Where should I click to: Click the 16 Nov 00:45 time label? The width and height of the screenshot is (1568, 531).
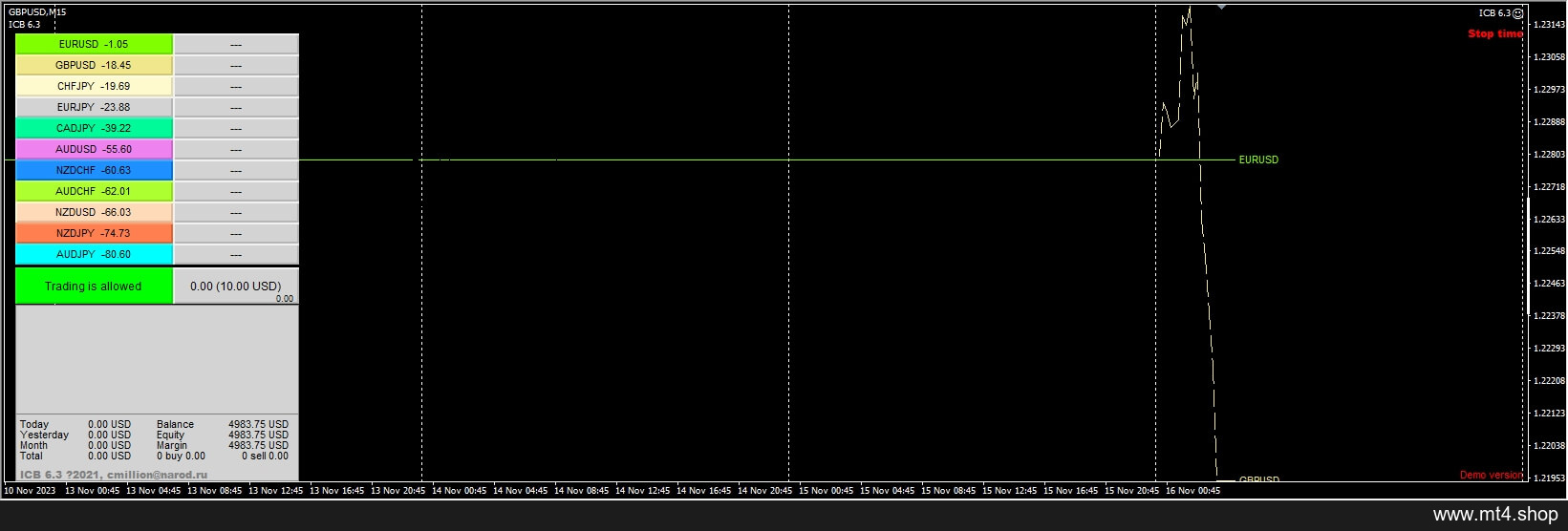click(1192, 491)
